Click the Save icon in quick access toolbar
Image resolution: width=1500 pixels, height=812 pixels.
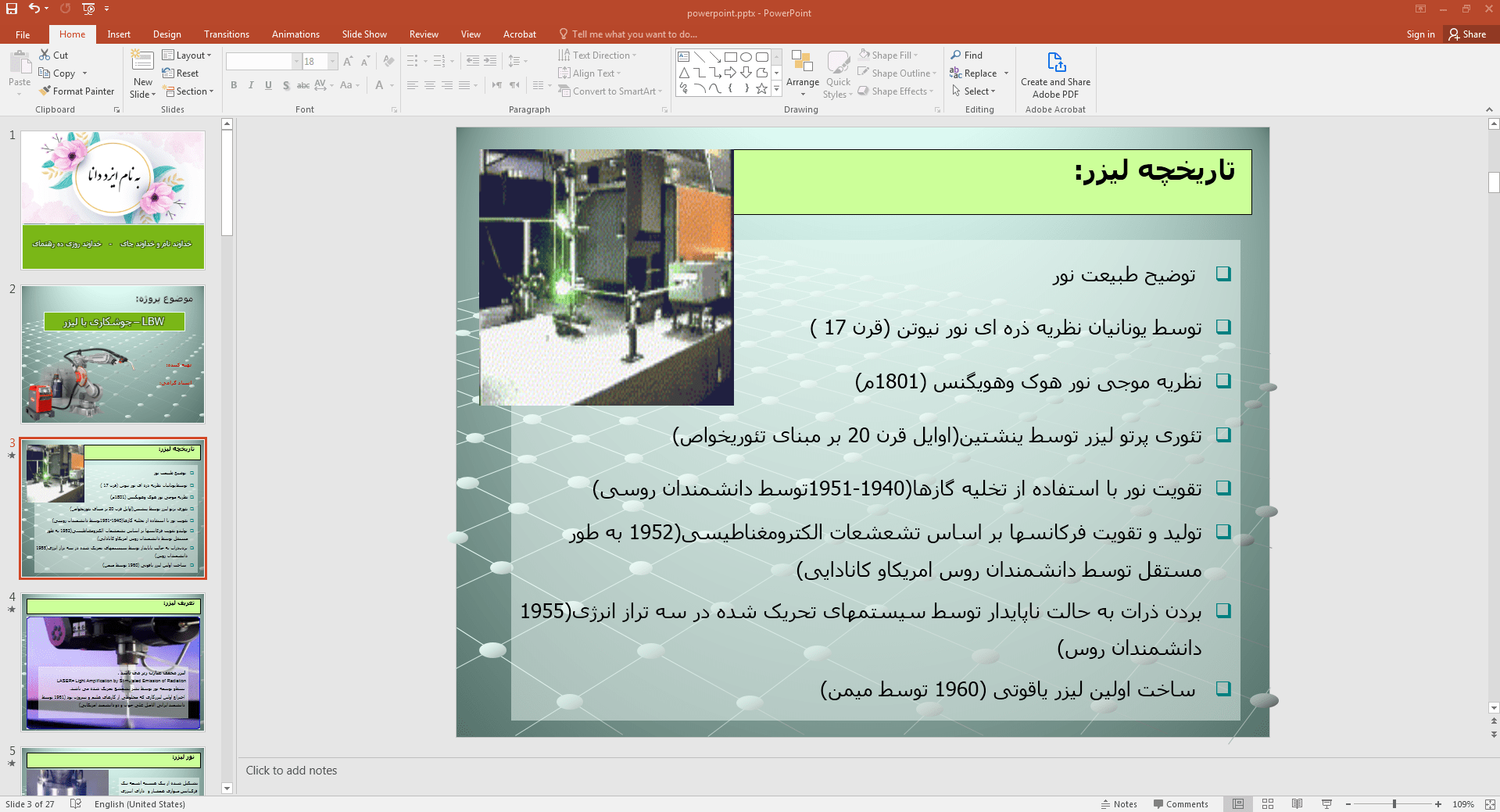click(12, 9)
